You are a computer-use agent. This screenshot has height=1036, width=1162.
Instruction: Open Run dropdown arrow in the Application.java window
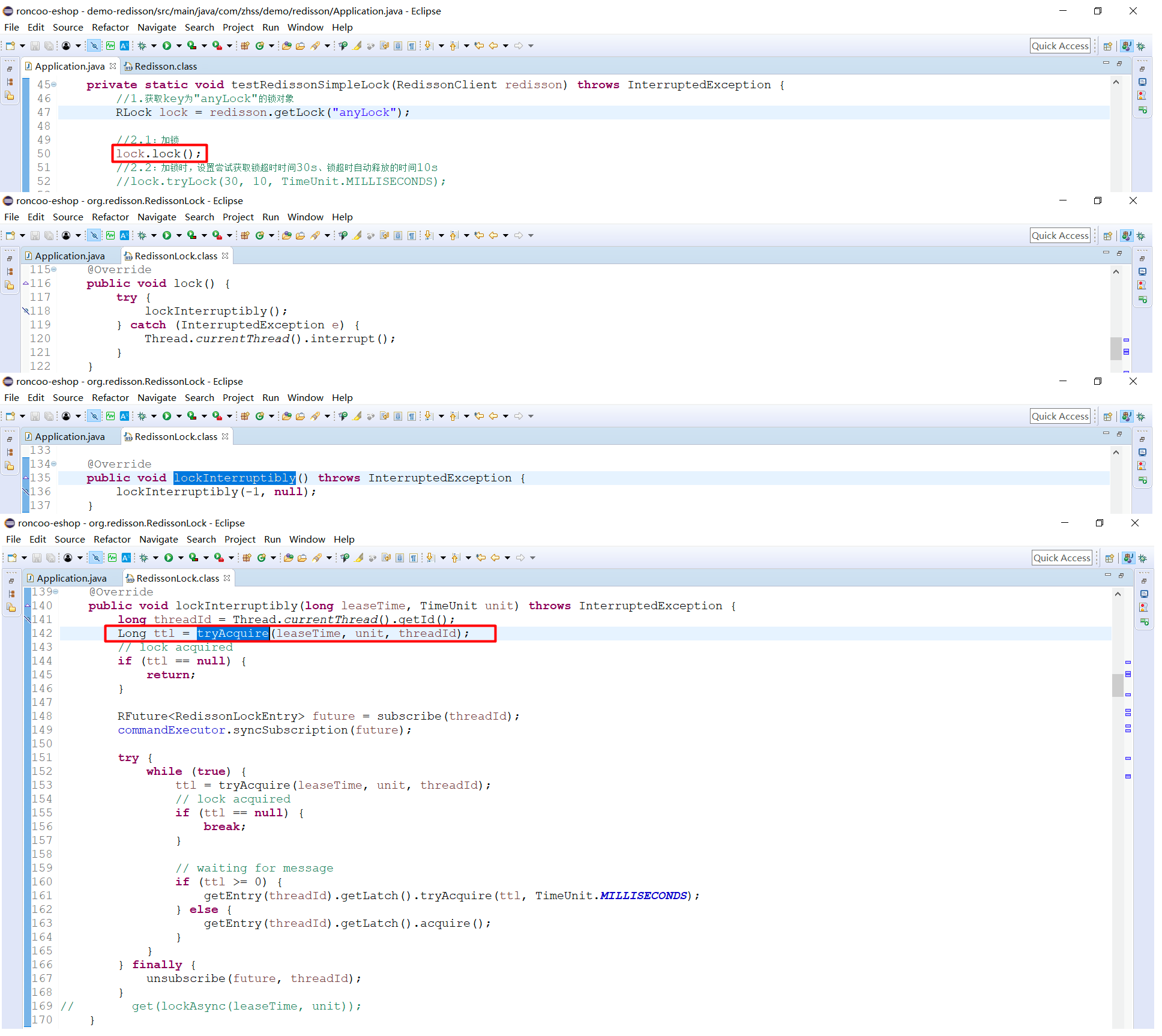tap(179, 46)
